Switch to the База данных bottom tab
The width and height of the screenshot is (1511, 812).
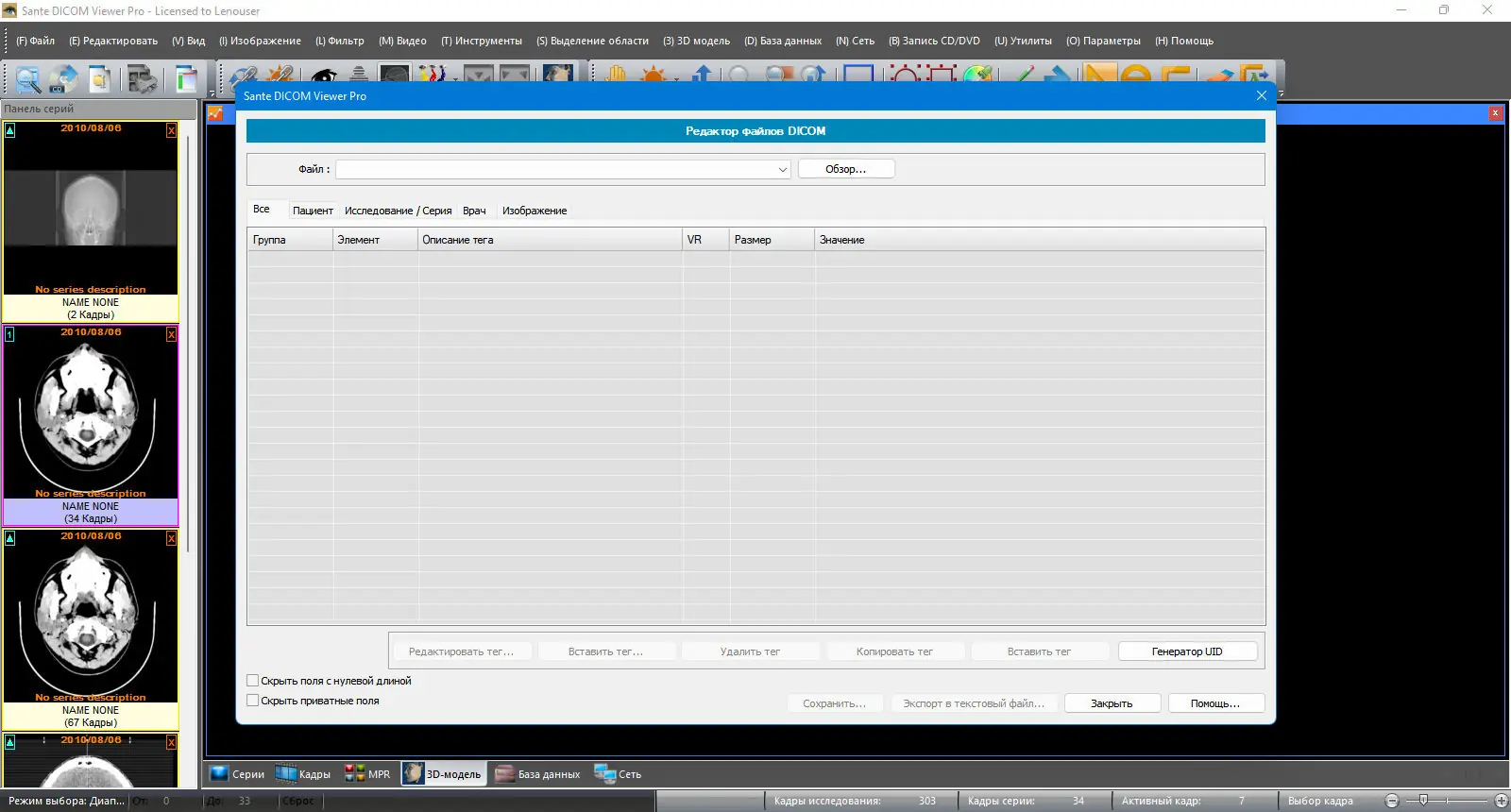(537, 774)
